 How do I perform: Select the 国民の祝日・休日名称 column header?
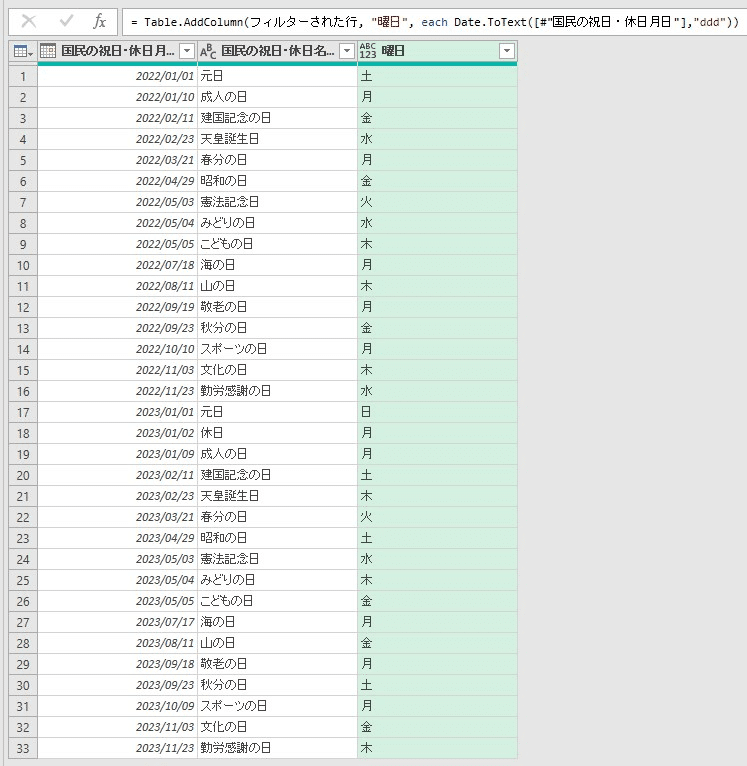click(x=277, y=51)
